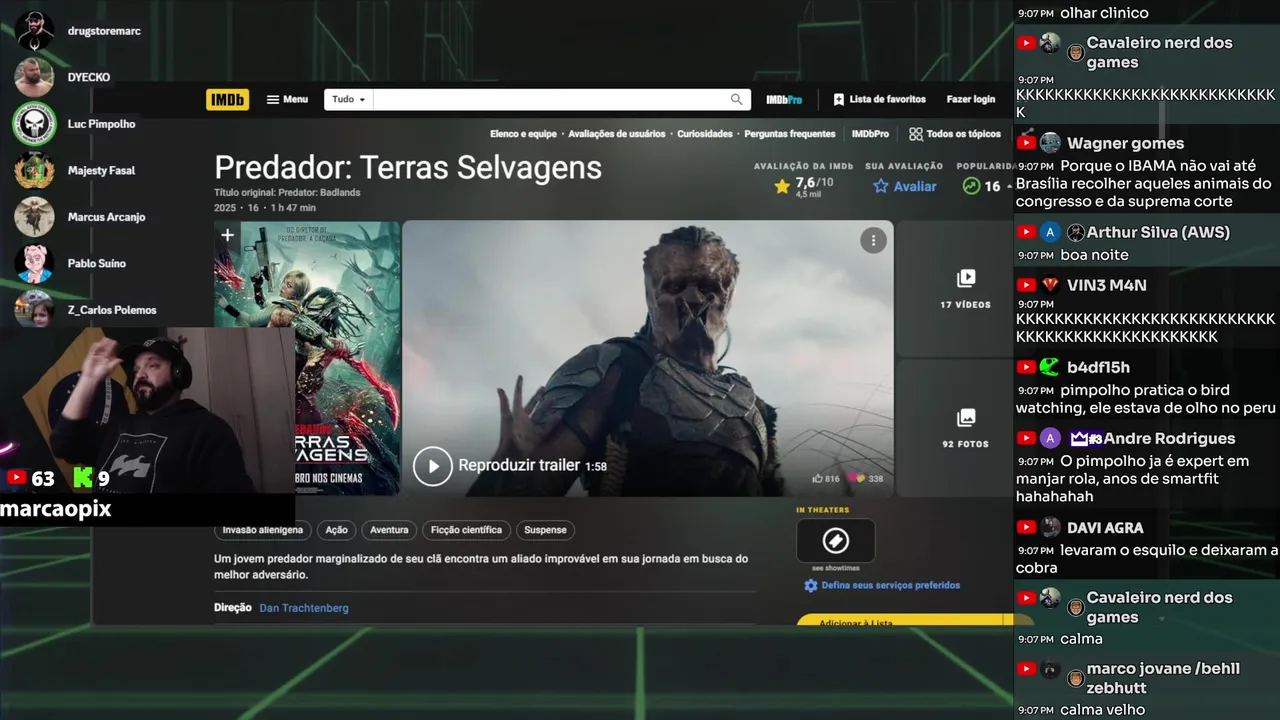
Task: Open Lista de favoritos
Action: tap(879, 100)
